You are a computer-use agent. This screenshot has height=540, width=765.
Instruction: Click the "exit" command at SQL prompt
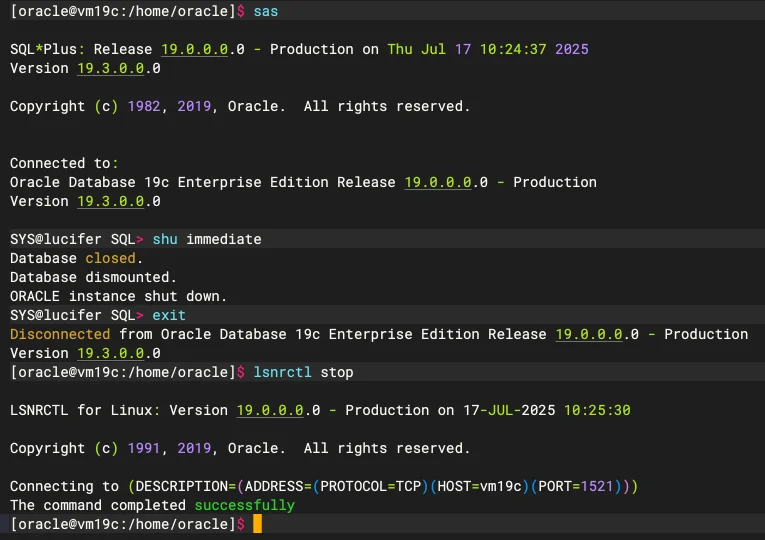(x=169, y=315)
